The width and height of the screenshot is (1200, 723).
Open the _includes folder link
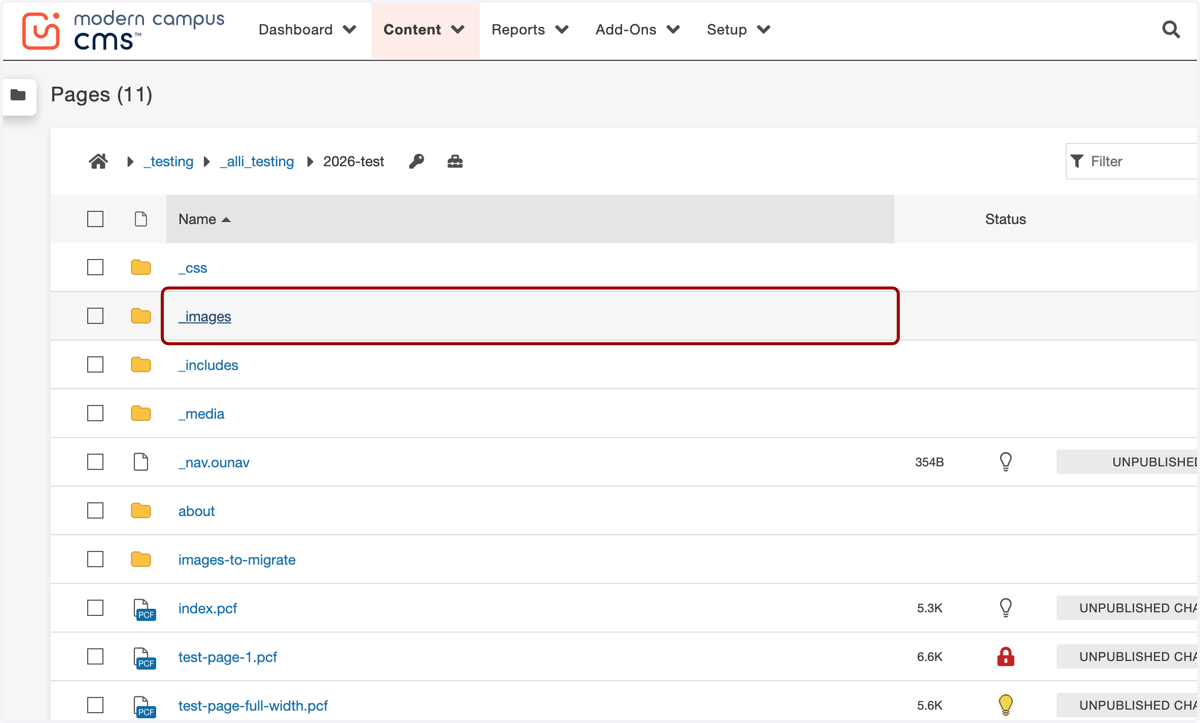pos(208,365)
